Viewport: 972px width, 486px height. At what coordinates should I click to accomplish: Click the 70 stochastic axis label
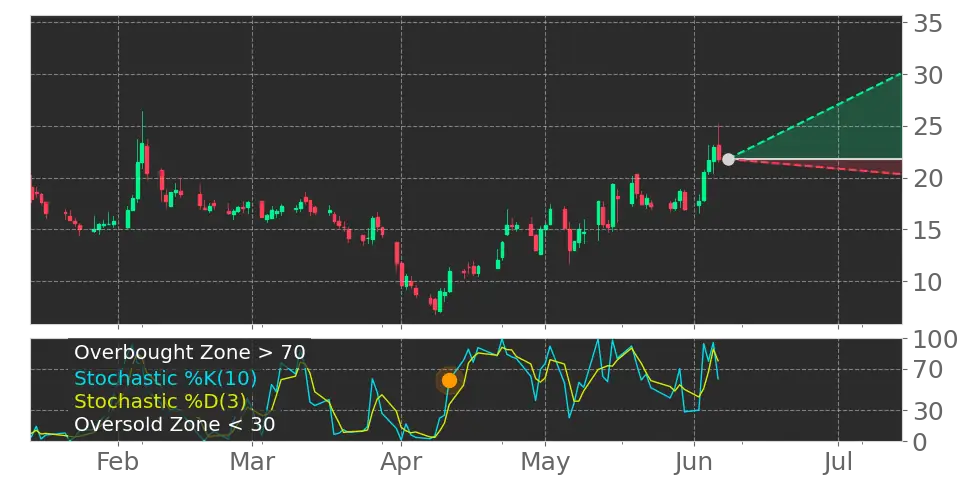[929, 370]
